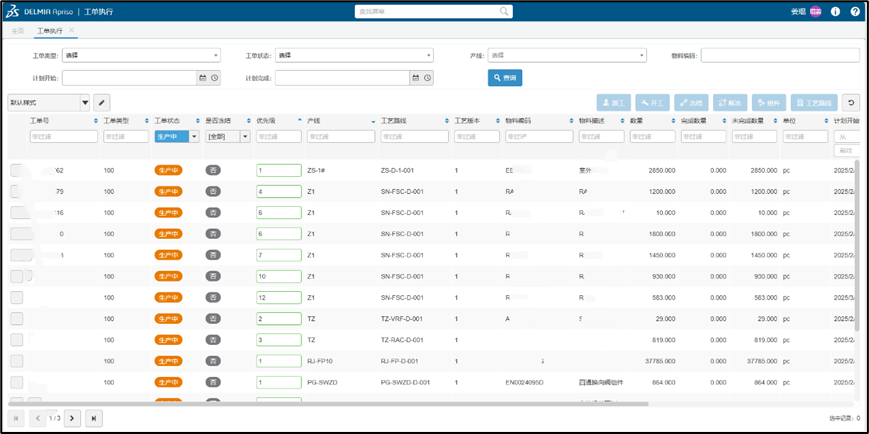Image resolution: width=869 pixels, height=434 pixels.
Task: Open the 工单状态 filter dropdown at top
Action: click(x=354, y=55)
